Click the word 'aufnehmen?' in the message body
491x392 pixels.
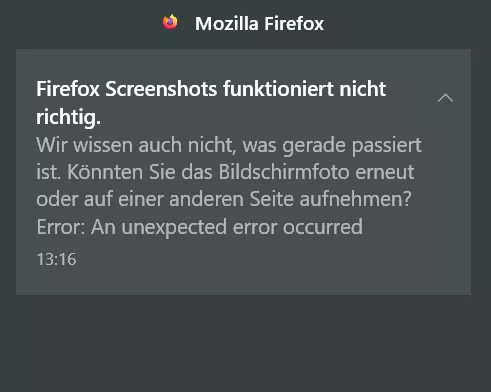pos(355,199)
